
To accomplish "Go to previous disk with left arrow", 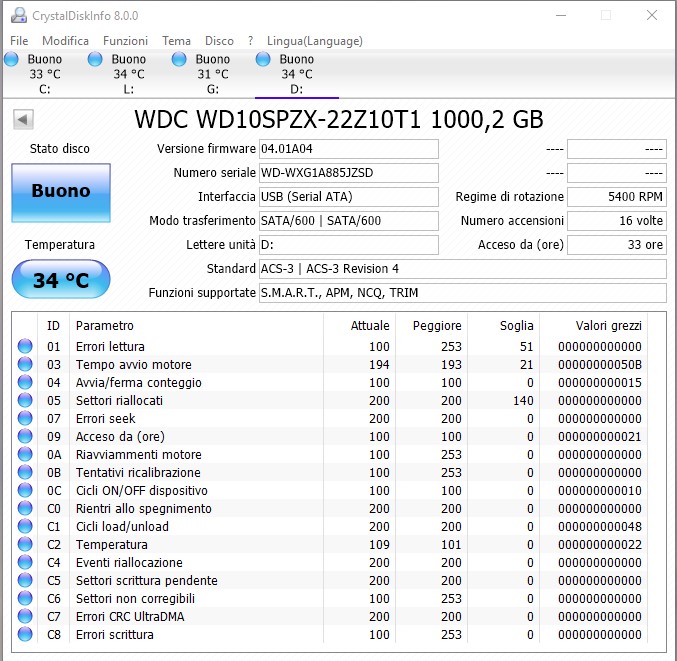I will pos(23,119).
